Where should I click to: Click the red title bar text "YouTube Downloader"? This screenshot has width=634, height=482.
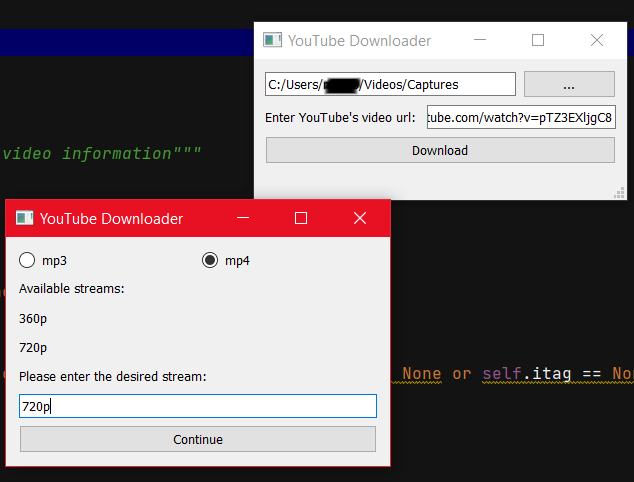[111, 219]
